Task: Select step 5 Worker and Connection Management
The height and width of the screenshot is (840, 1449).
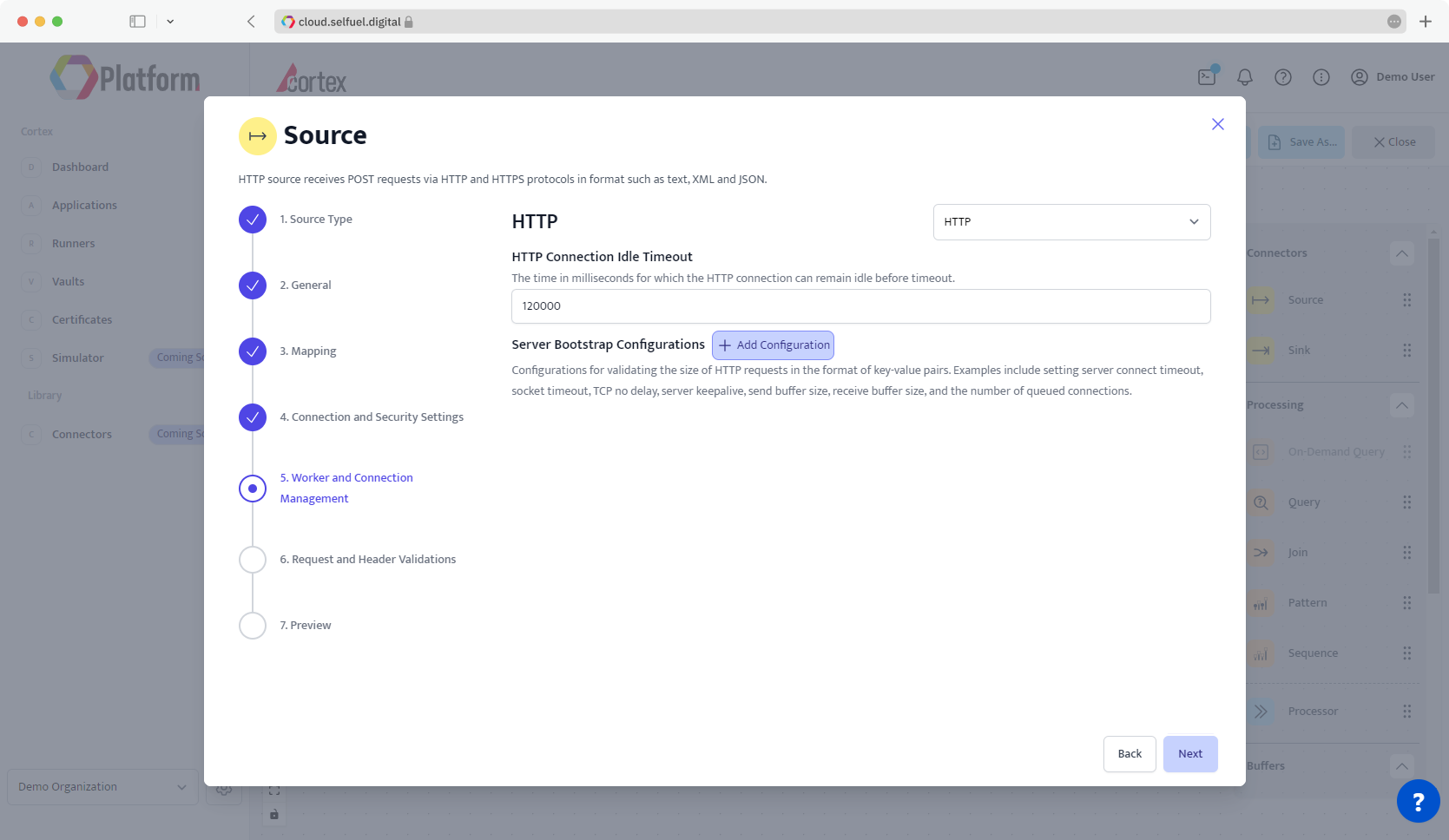Action: pyautogui.click(x=346, y=489)
